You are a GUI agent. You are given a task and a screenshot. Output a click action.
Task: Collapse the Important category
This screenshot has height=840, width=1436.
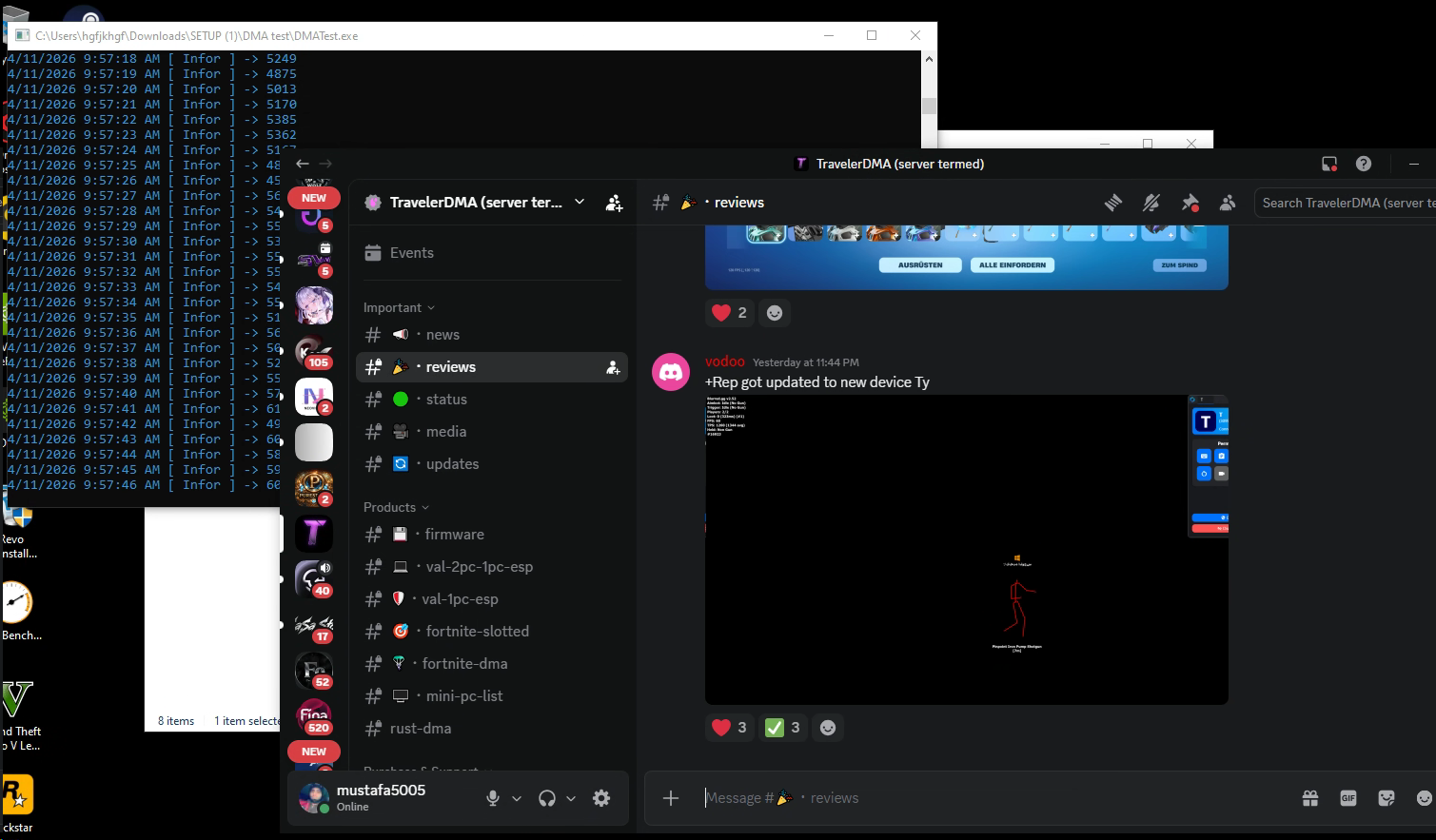coord(399,307)
